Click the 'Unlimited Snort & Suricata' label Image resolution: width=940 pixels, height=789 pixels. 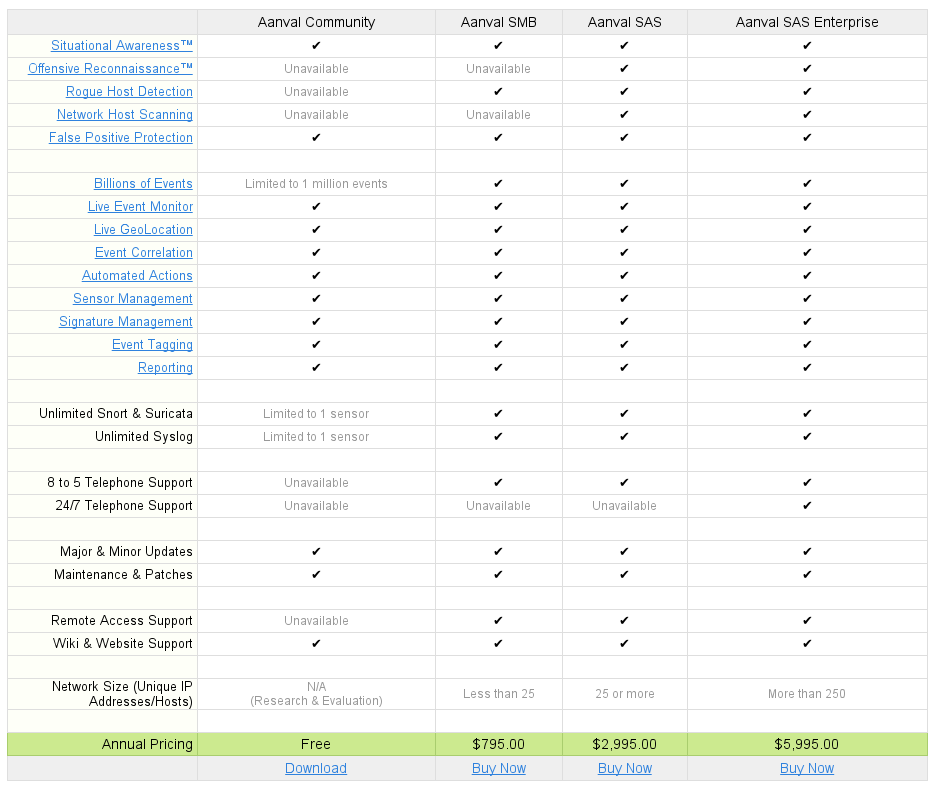click(x=116, y=414)
